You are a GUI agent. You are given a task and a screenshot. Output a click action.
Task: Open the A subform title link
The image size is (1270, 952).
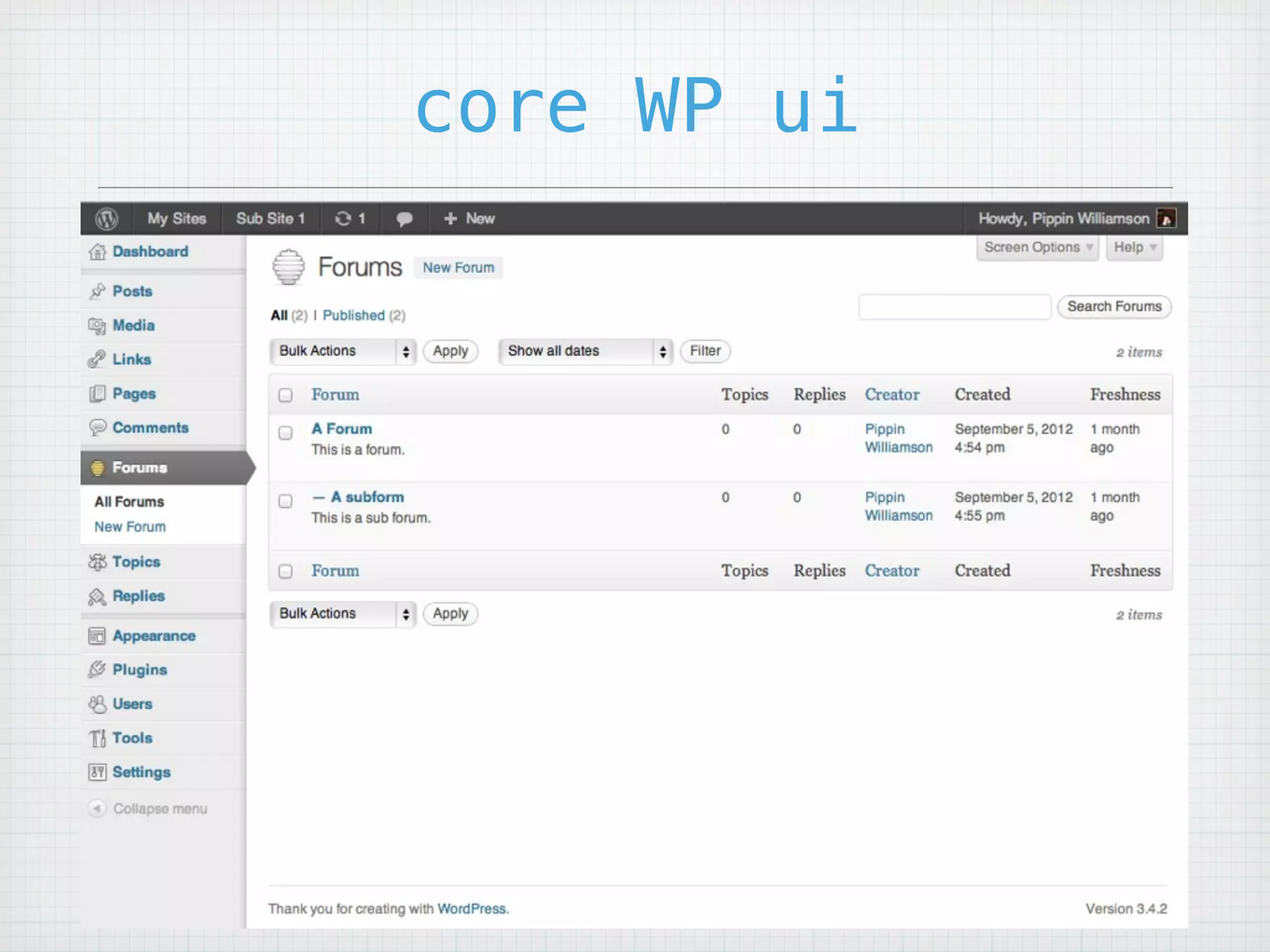coord(368,497)
